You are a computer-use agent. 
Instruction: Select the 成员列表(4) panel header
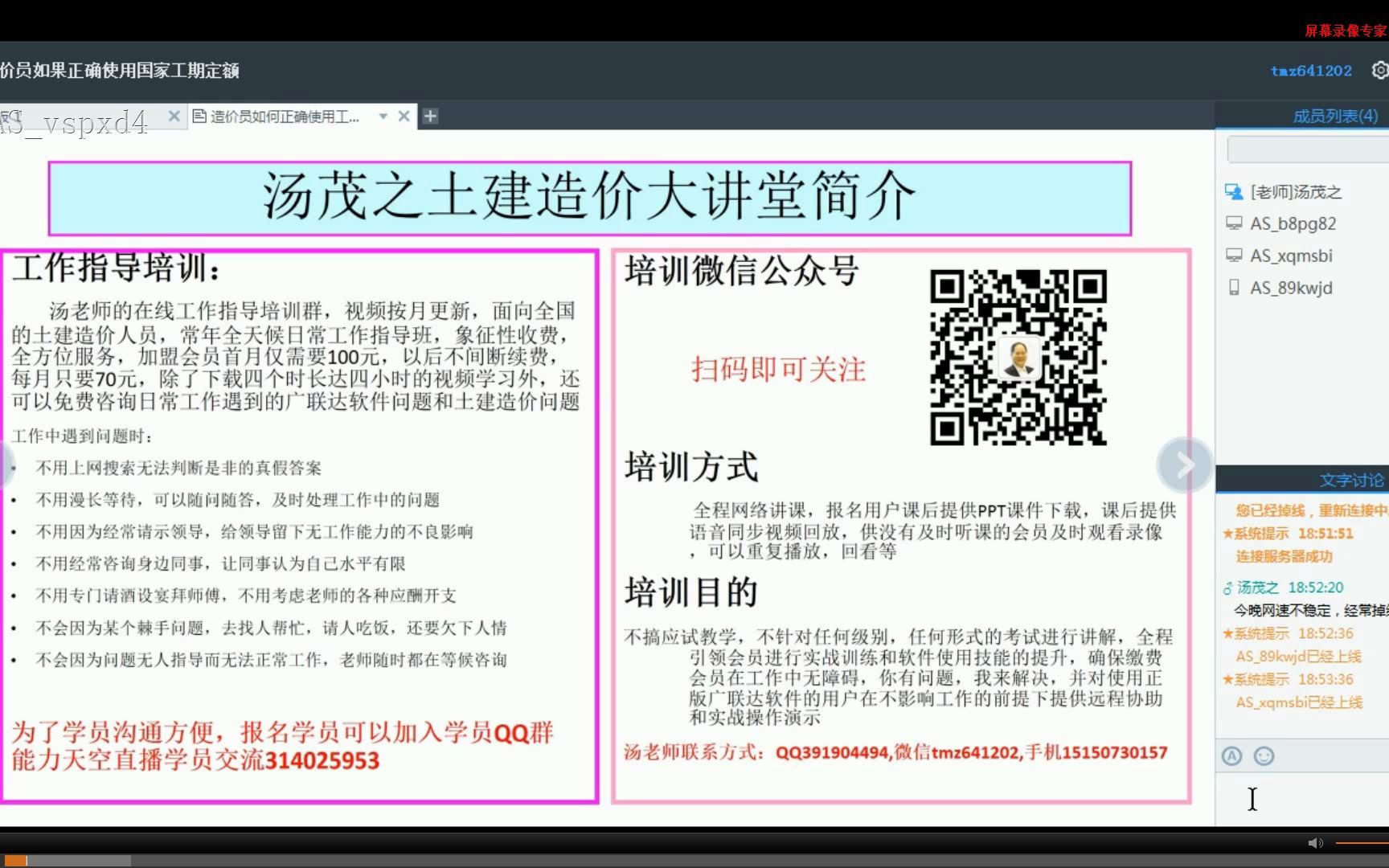pos(1334,115)
